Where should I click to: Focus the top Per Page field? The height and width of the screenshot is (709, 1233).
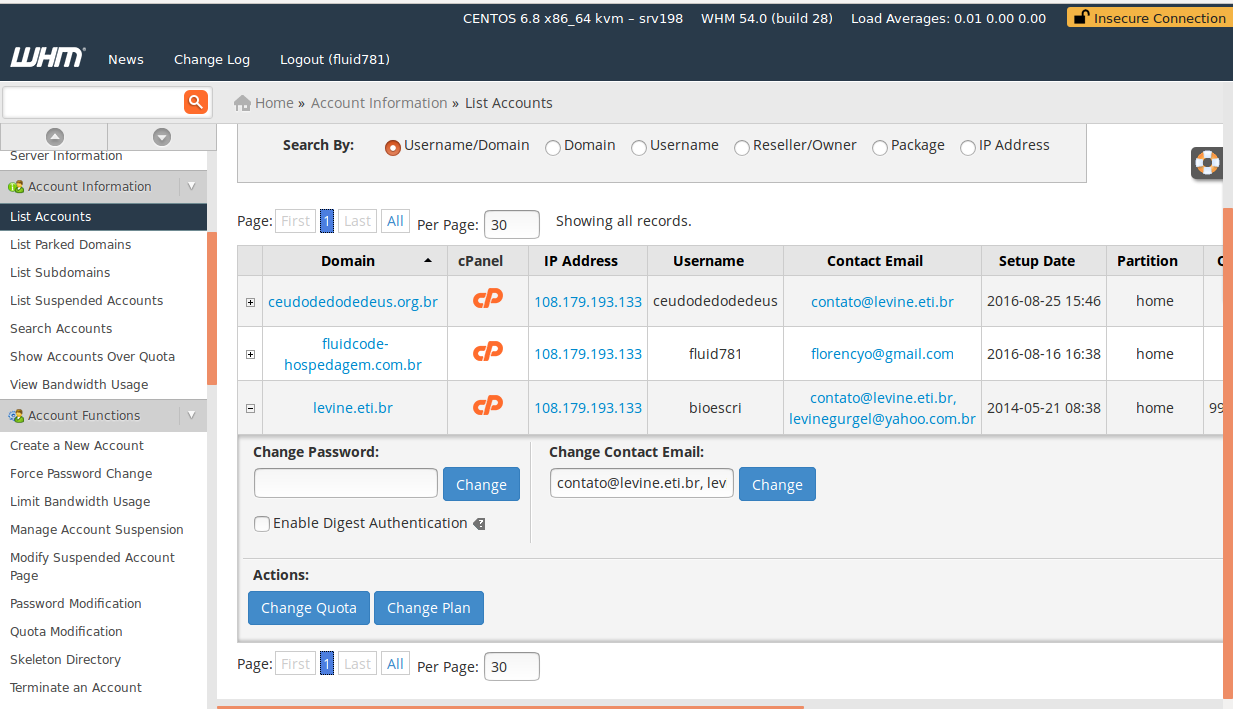(x=512, y=225)
